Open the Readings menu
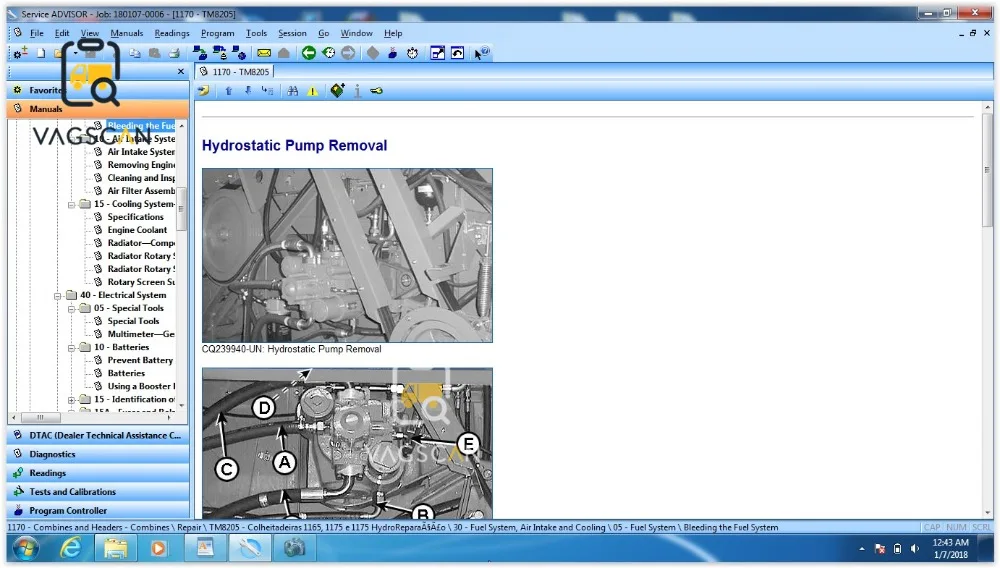 [x=172, y=33]
